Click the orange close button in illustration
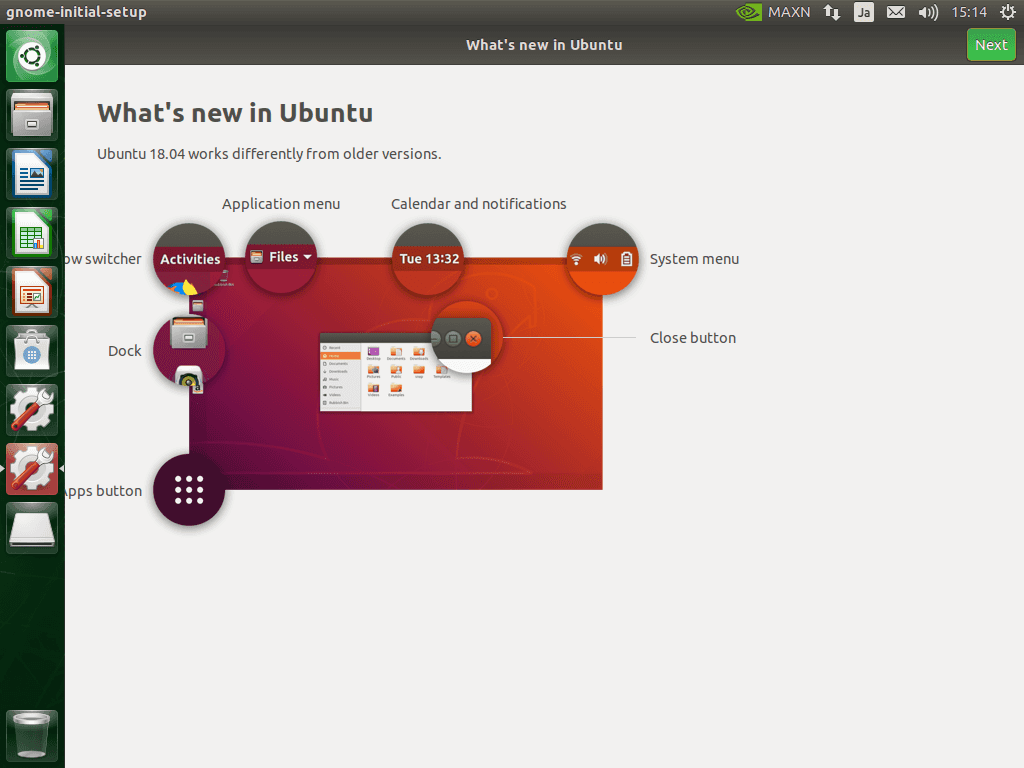The width and height of the screenshot is (1024, 768). click(x=474, y=338)
